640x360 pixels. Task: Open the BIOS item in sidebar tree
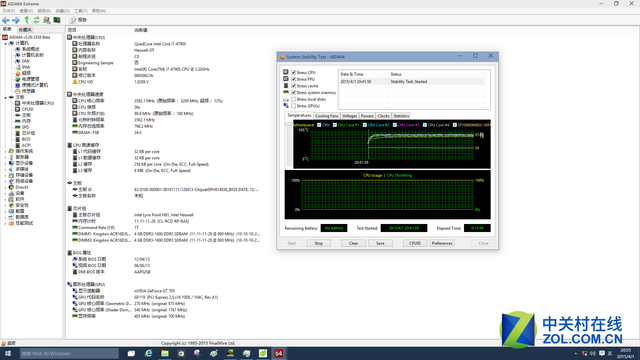[23, 139]
